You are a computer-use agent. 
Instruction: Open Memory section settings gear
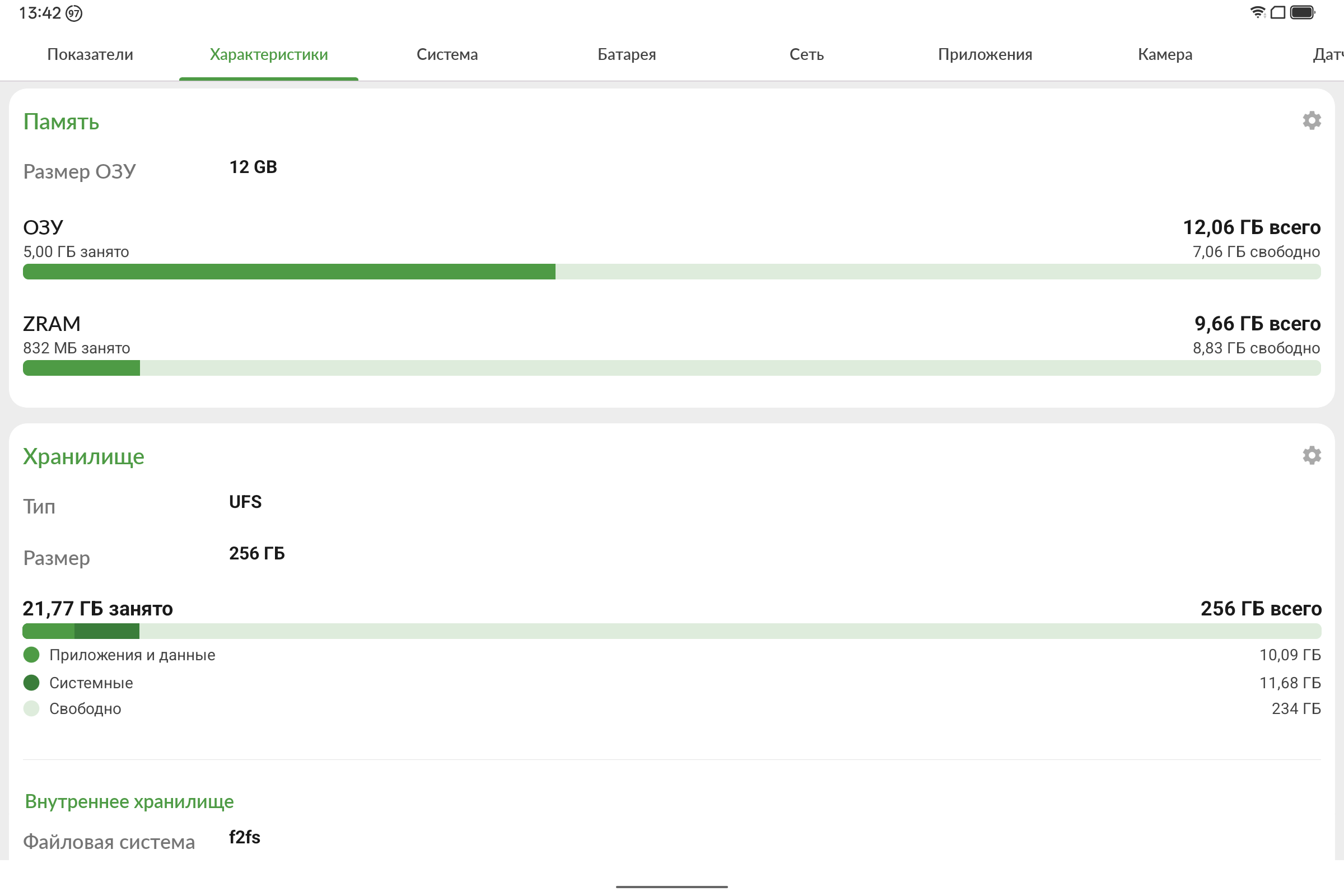tap(1312, 120)
